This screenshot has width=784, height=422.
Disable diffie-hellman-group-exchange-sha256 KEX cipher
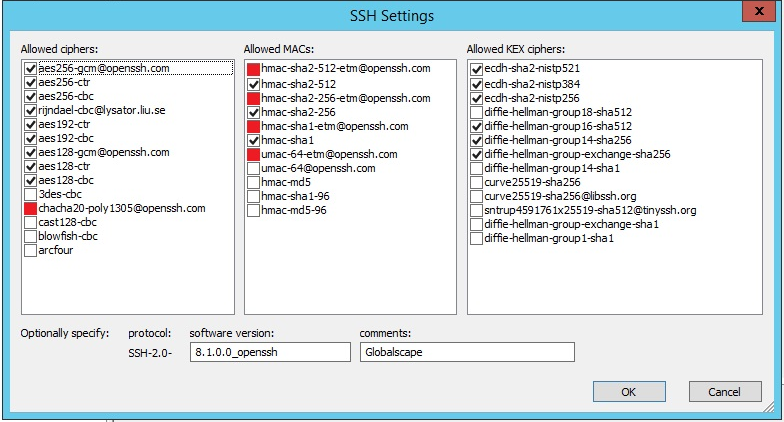point(477,155)
